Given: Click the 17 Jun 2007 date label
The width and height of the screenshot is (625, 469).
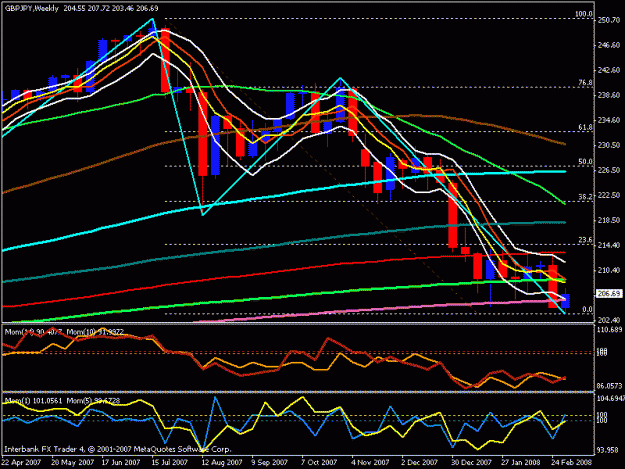Looking at the screenshot, I should 121,462.
